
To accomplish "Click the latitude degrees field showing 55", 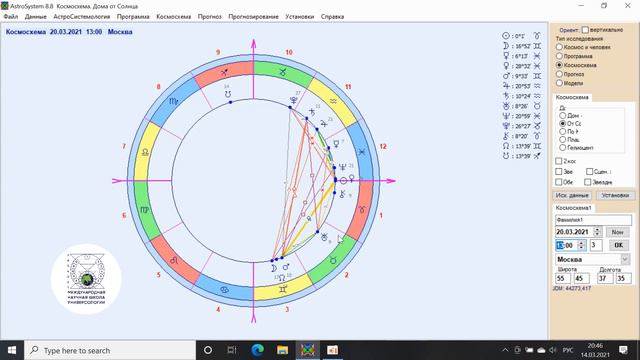I will tap(562, 278).
